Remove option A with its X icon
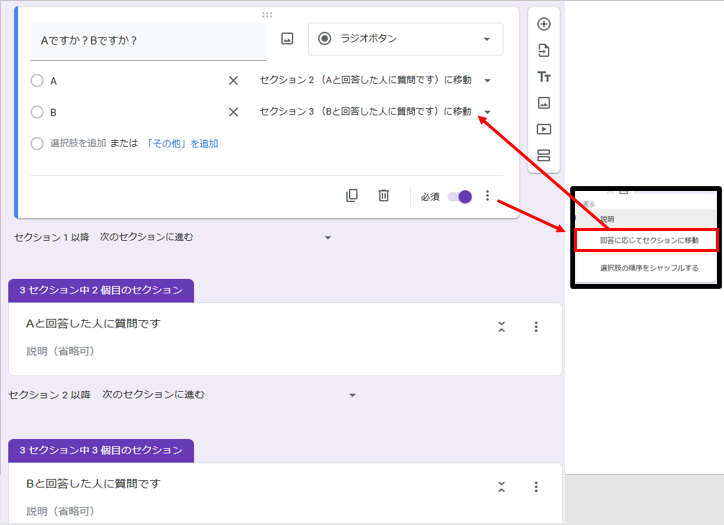 pyautogui.click(x=233, y=81)
